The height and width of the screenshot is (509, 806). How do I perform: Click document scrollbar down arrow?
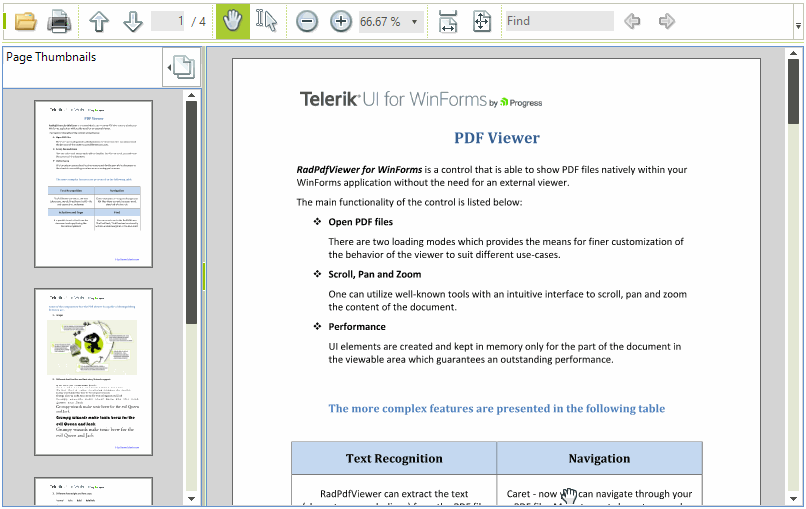click(x=794, y=499)
